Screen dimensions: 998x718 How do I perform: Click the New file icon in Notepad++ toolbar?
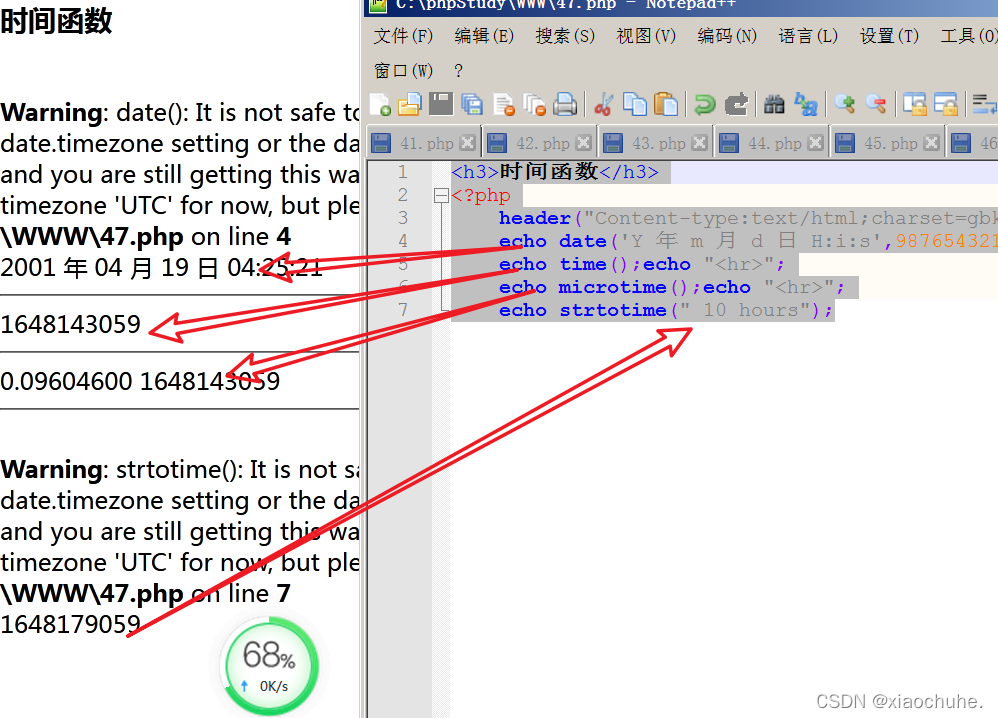coord(381,104)
